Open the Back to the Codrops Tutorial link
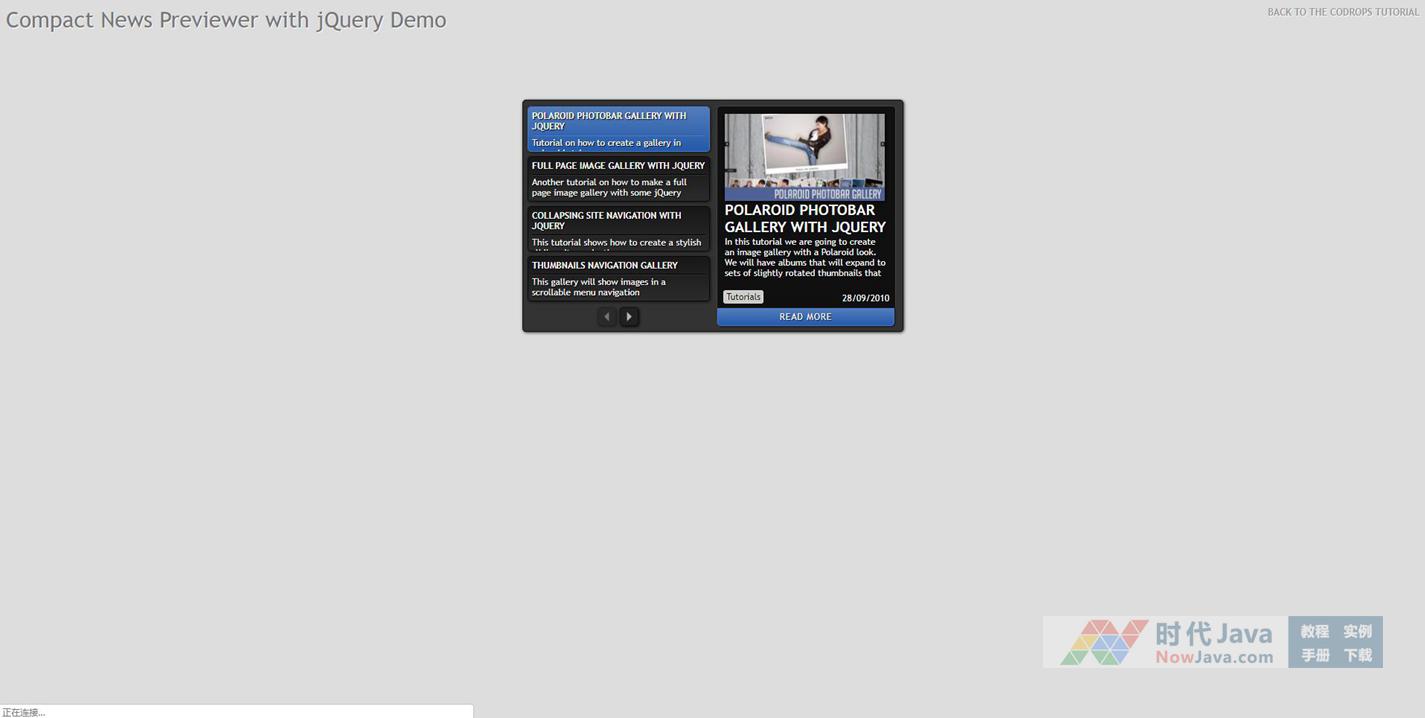The image size is (1425, 718). point(1342,12)
